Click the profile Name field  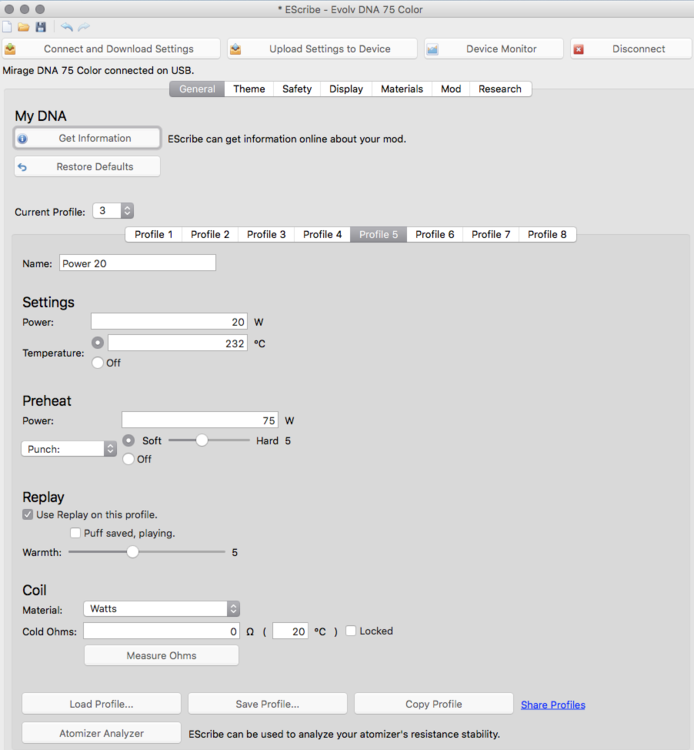pos(137,263)
